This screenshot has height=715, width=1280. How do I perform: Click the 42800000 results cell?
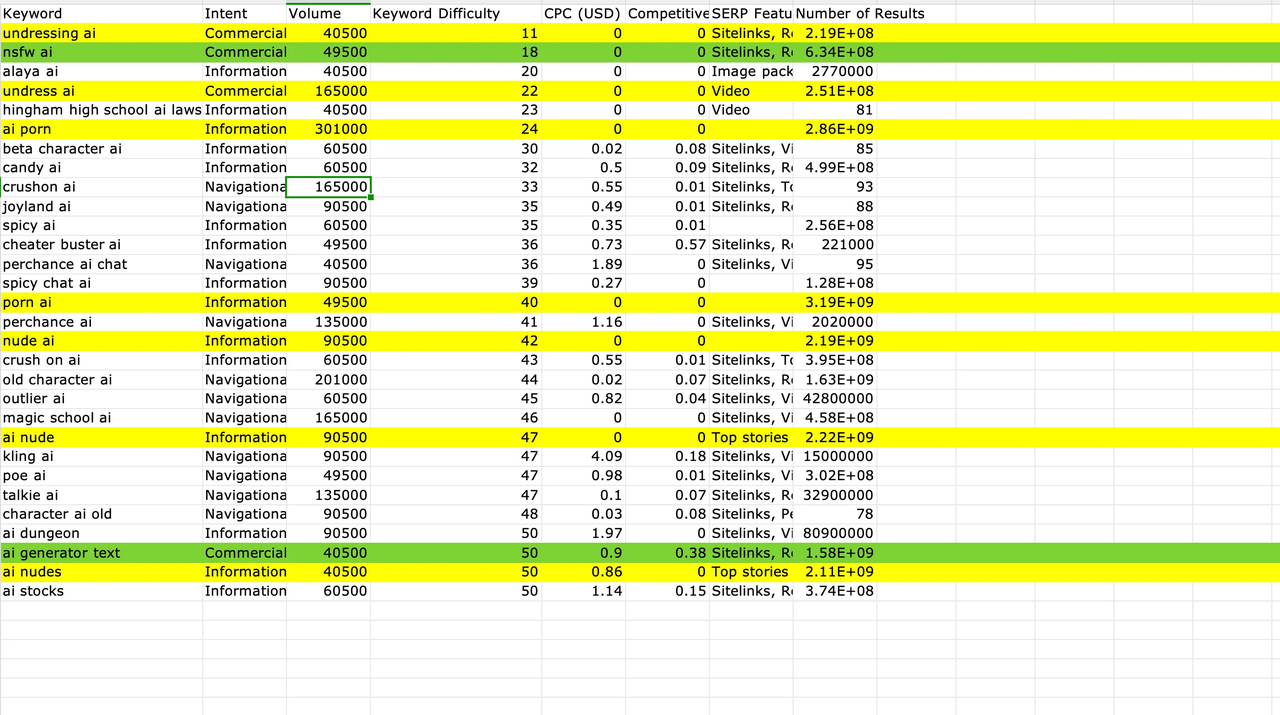[835, 399]
